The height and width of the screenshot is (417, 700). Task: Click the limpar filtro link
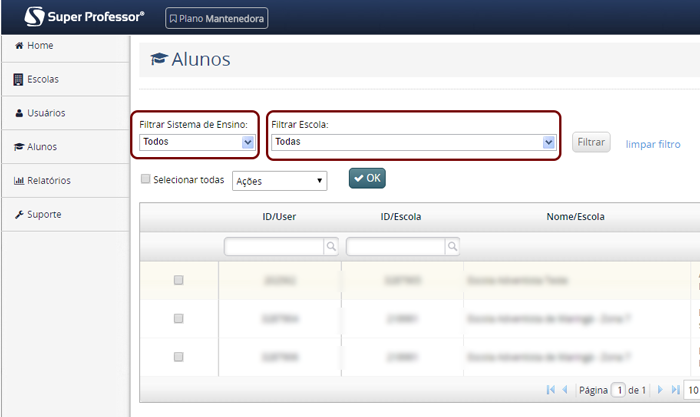tap(652, 144)
